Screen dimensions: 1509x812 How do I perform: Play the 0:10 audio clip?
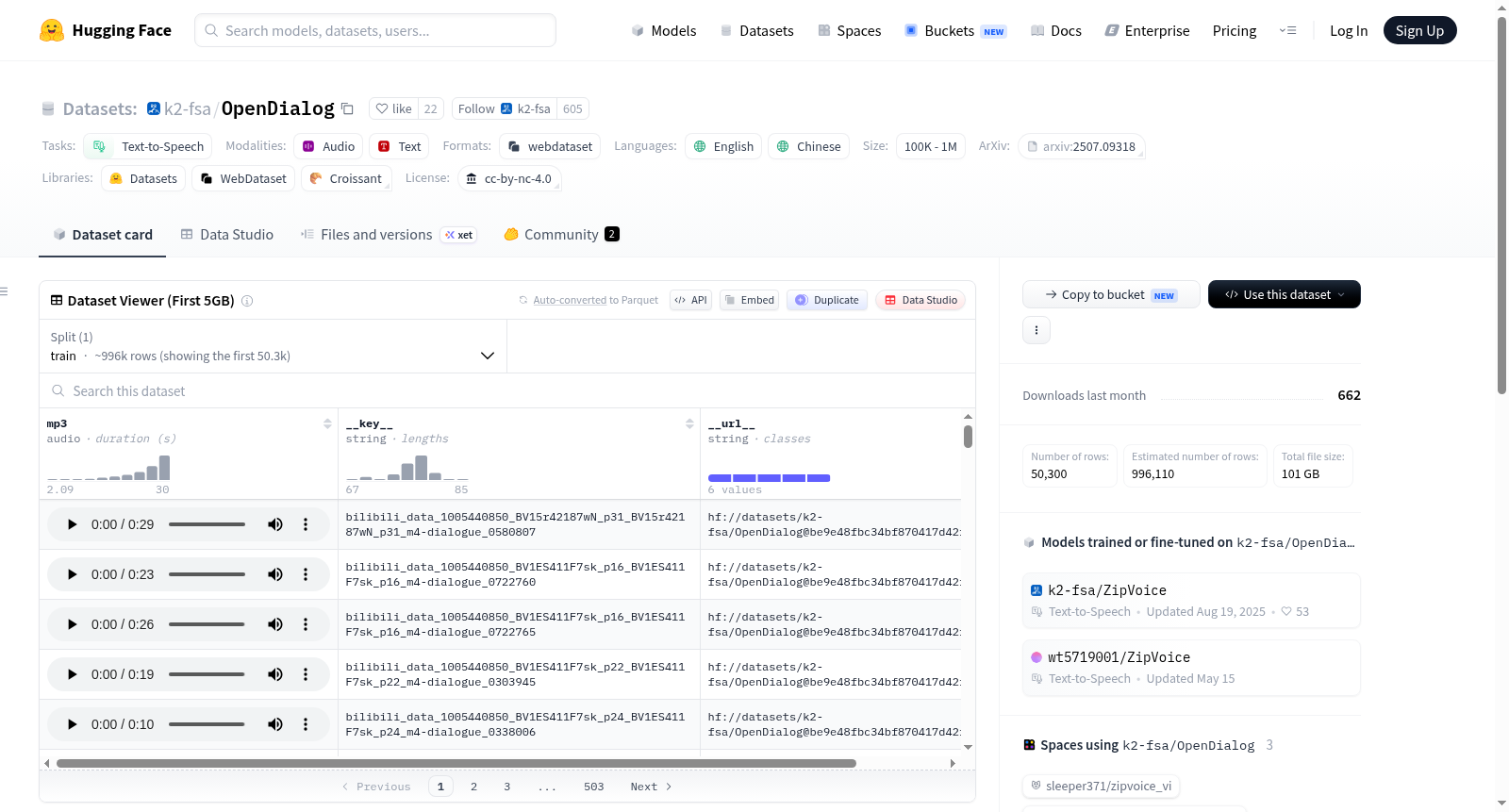point(72,724)
